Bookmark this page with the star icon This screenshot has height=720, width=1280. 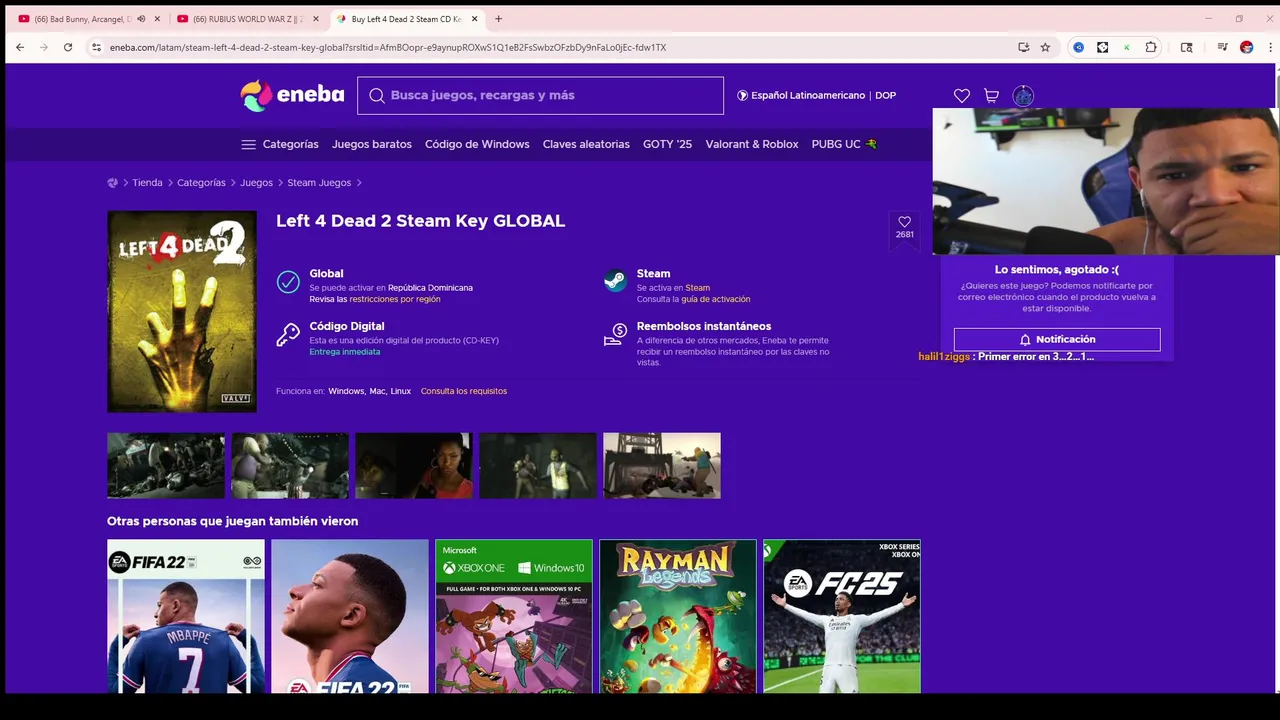click(1045, 47)
